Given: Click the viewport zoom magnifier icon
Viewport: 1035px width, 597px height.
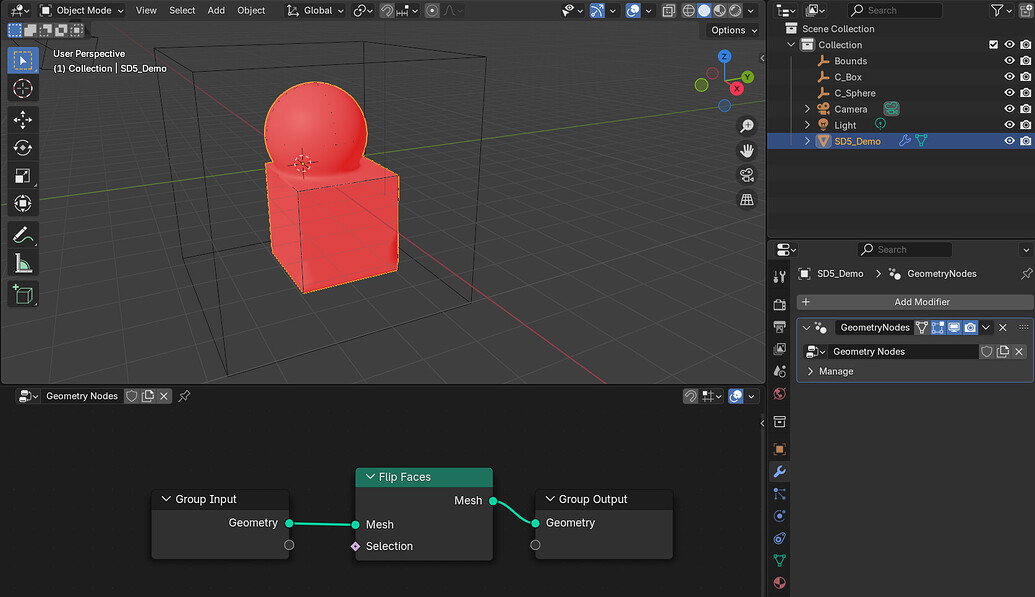Looking at the screenshot, I should tap(747, 126).
